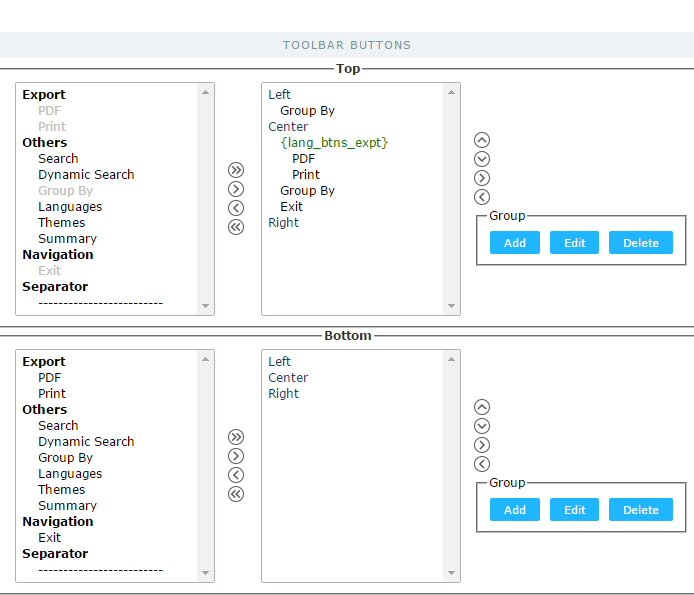The image size is (694, 595).
Task: Move selected item down in Bottom toolbar
Action: (x=482, y=426)
